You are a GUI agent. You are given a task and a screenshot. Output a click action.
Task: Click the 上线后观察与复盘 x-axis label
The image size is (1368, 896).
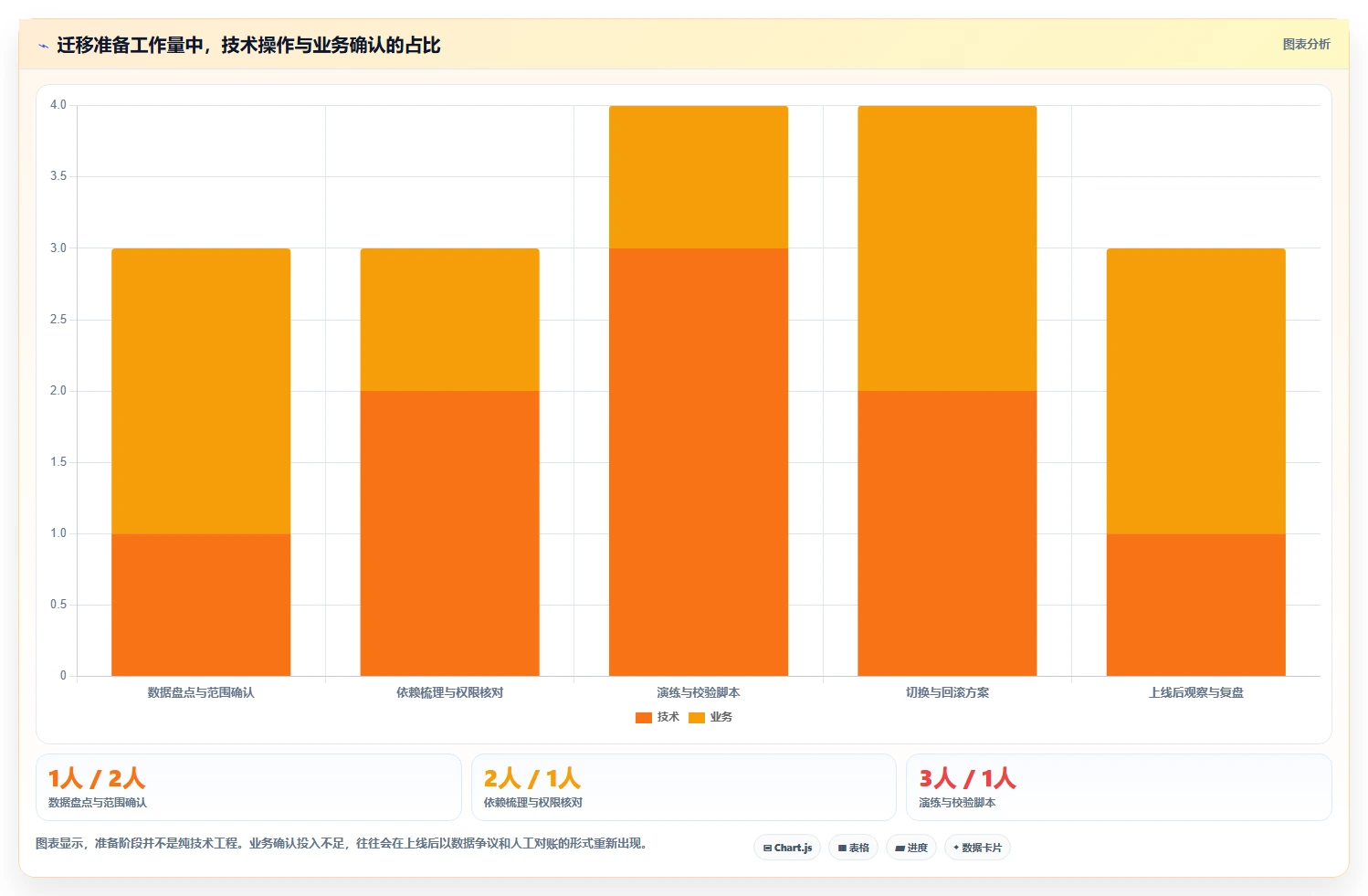(x=1195, y=692)
